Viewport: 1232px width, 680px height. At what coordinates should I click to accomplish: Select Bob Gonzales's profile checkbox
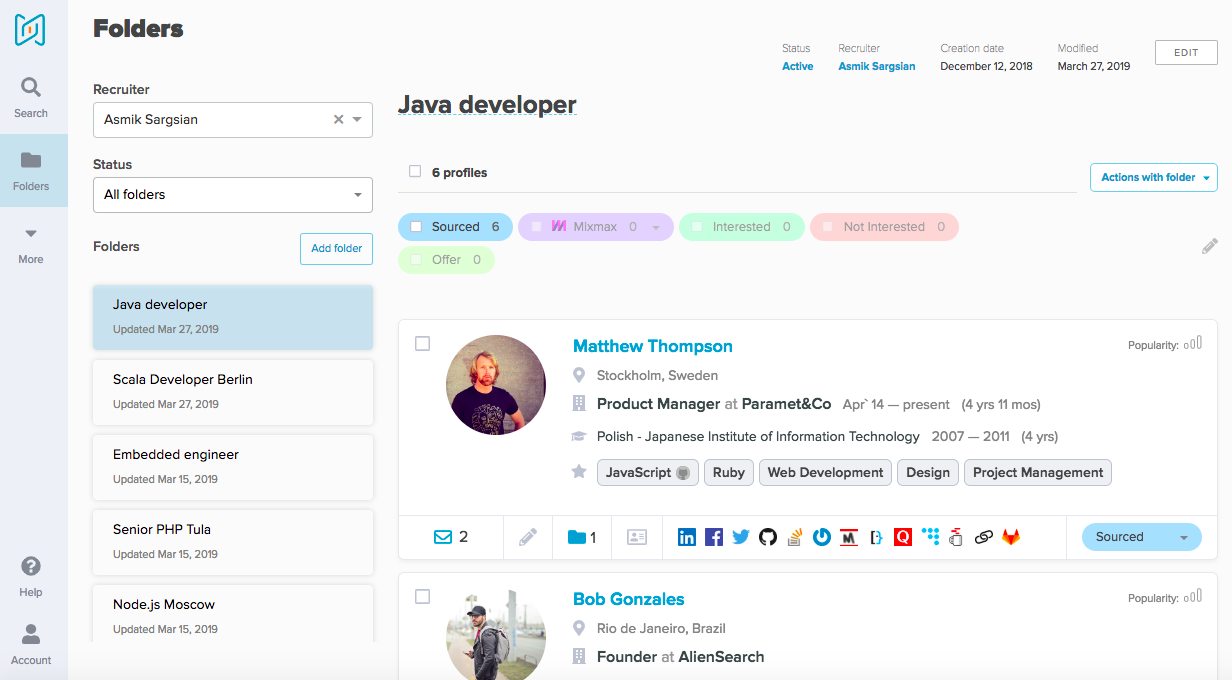click(x=423, y=597)
